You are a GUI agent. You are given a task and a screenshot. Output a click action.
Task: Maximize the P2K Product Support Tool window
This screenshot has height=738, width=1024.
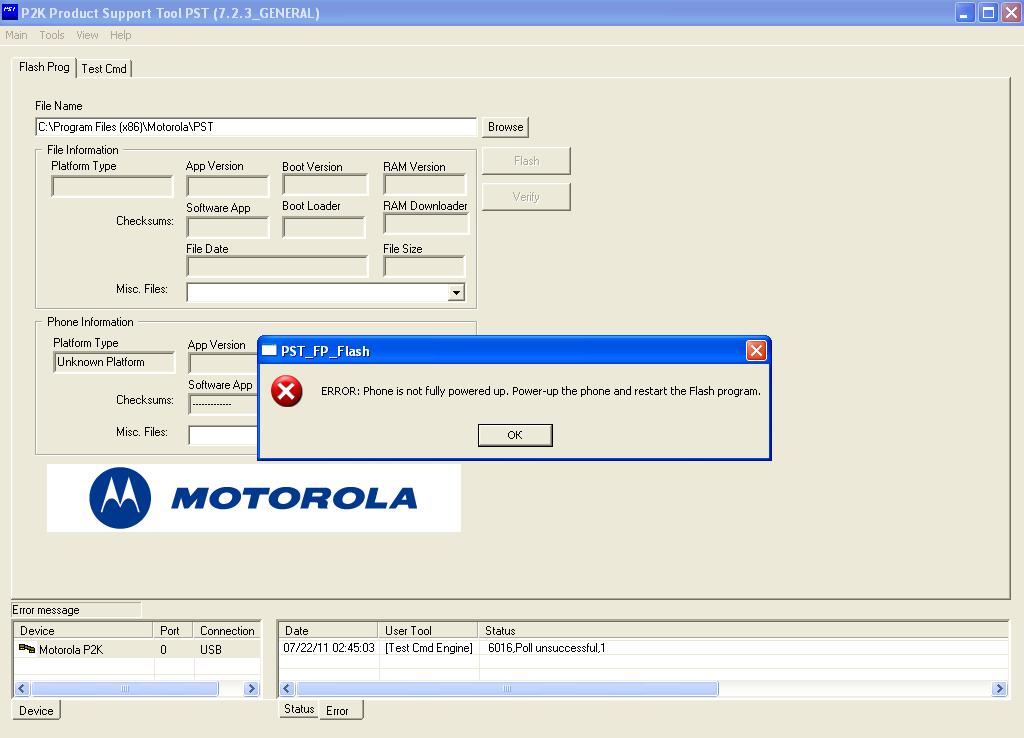[989, 12]
